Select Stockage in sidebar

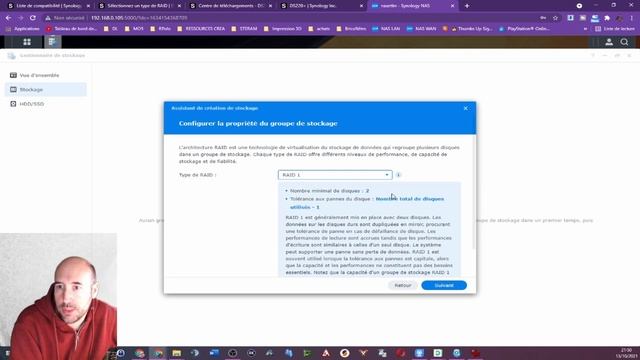pos(46,89)
